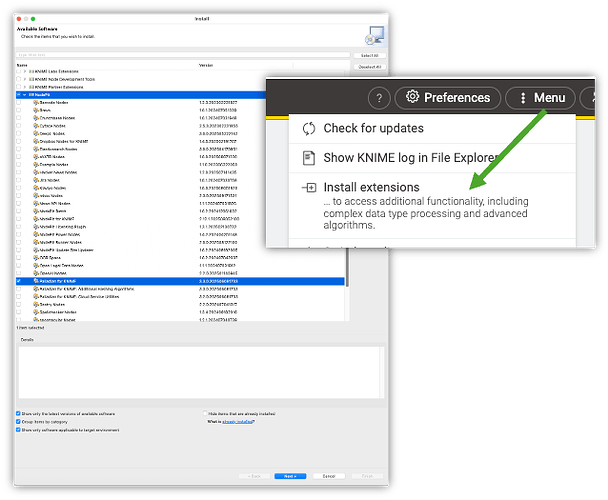Click the install wizard icon at top right
This screenshot has width=608, height=500.
371,37
